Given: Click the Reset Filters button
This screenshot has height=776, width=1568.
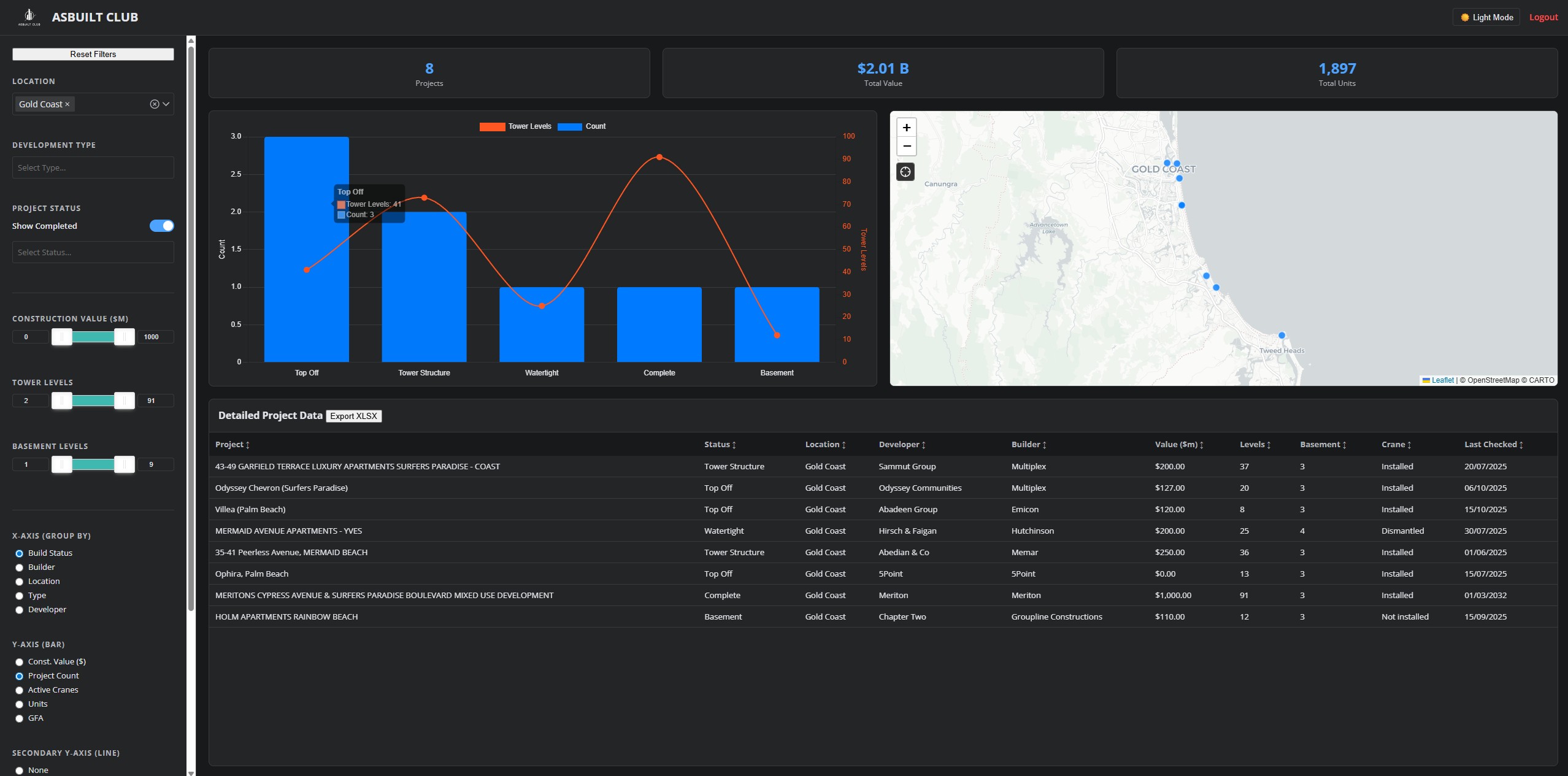Looking at the screenshot, I should click(93, 54).
